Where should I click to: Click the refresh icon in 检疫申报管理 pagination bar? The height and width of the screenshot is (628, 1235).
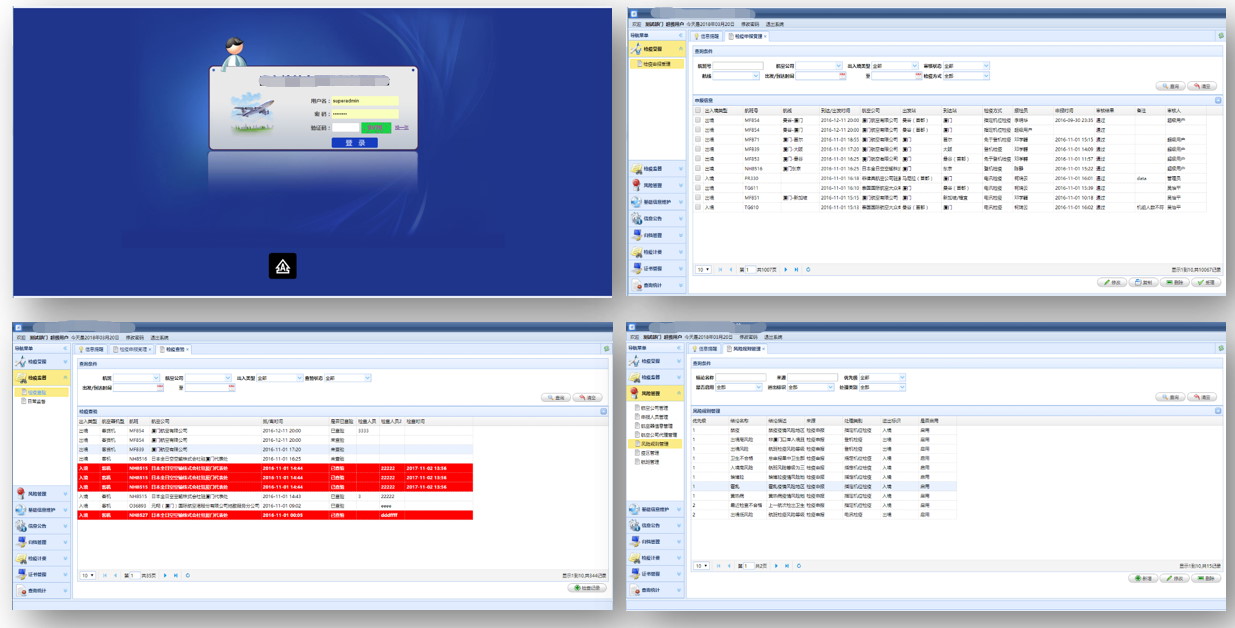tap(808, 269)
